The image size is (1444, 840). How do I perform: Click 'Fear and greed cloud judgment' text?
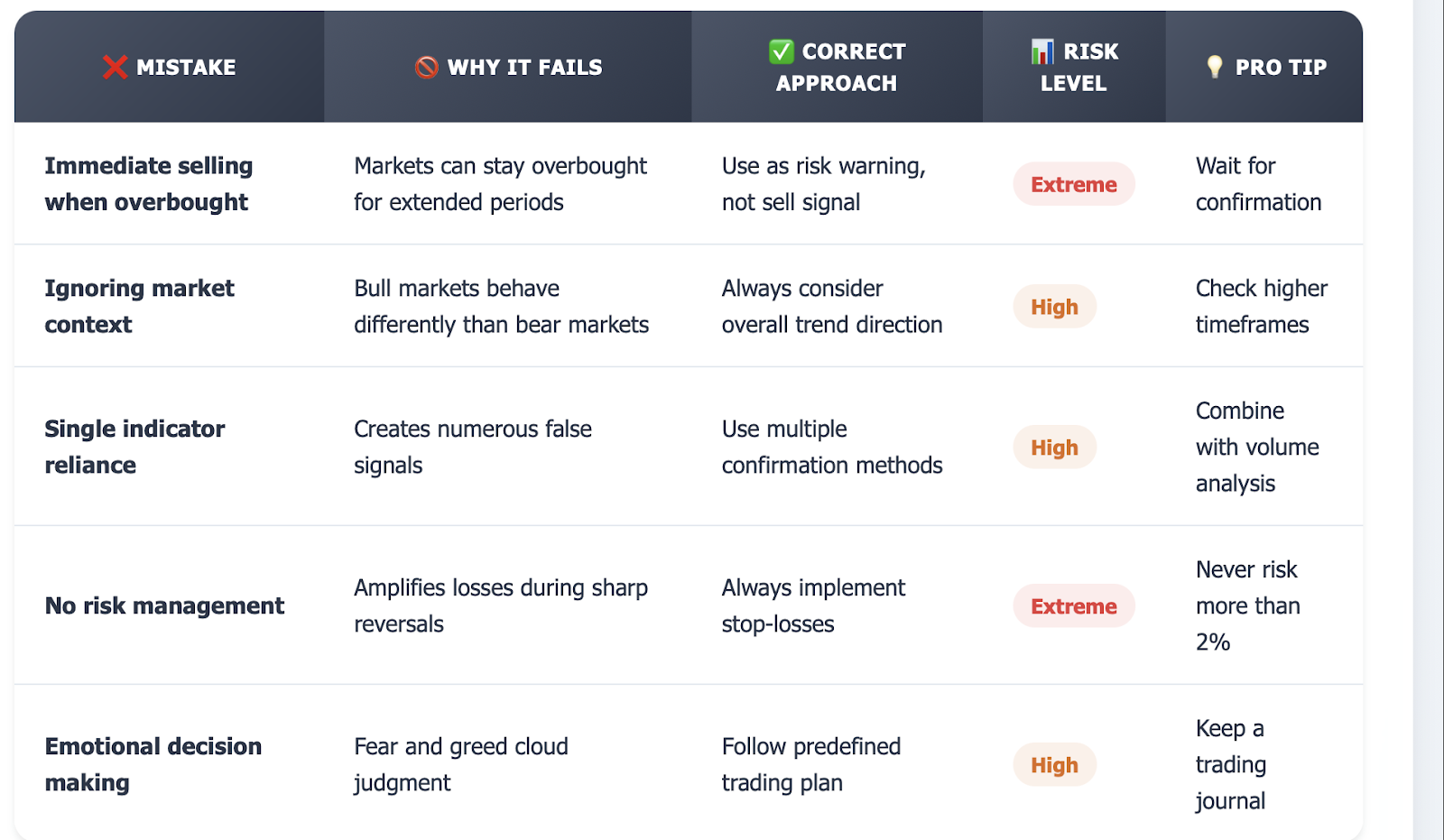(461, 765)
